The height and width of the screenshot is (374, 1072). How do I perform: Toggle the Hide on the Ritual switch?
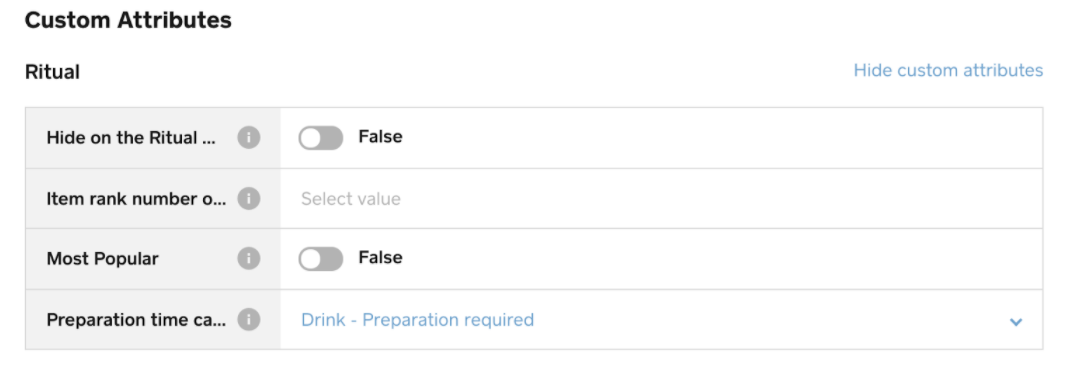pyautogui.click(x=321, y=138)
